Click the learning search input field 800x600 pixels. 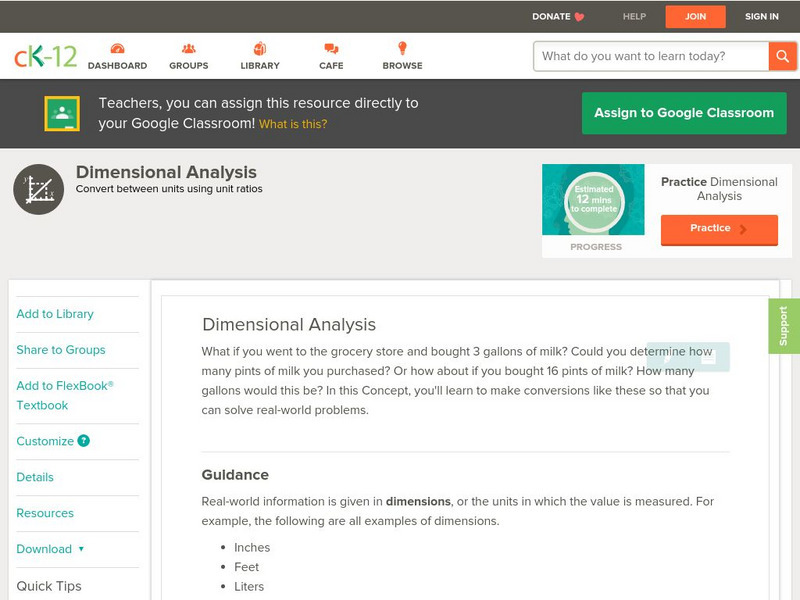pyautogui.click(x=645, y=56)
